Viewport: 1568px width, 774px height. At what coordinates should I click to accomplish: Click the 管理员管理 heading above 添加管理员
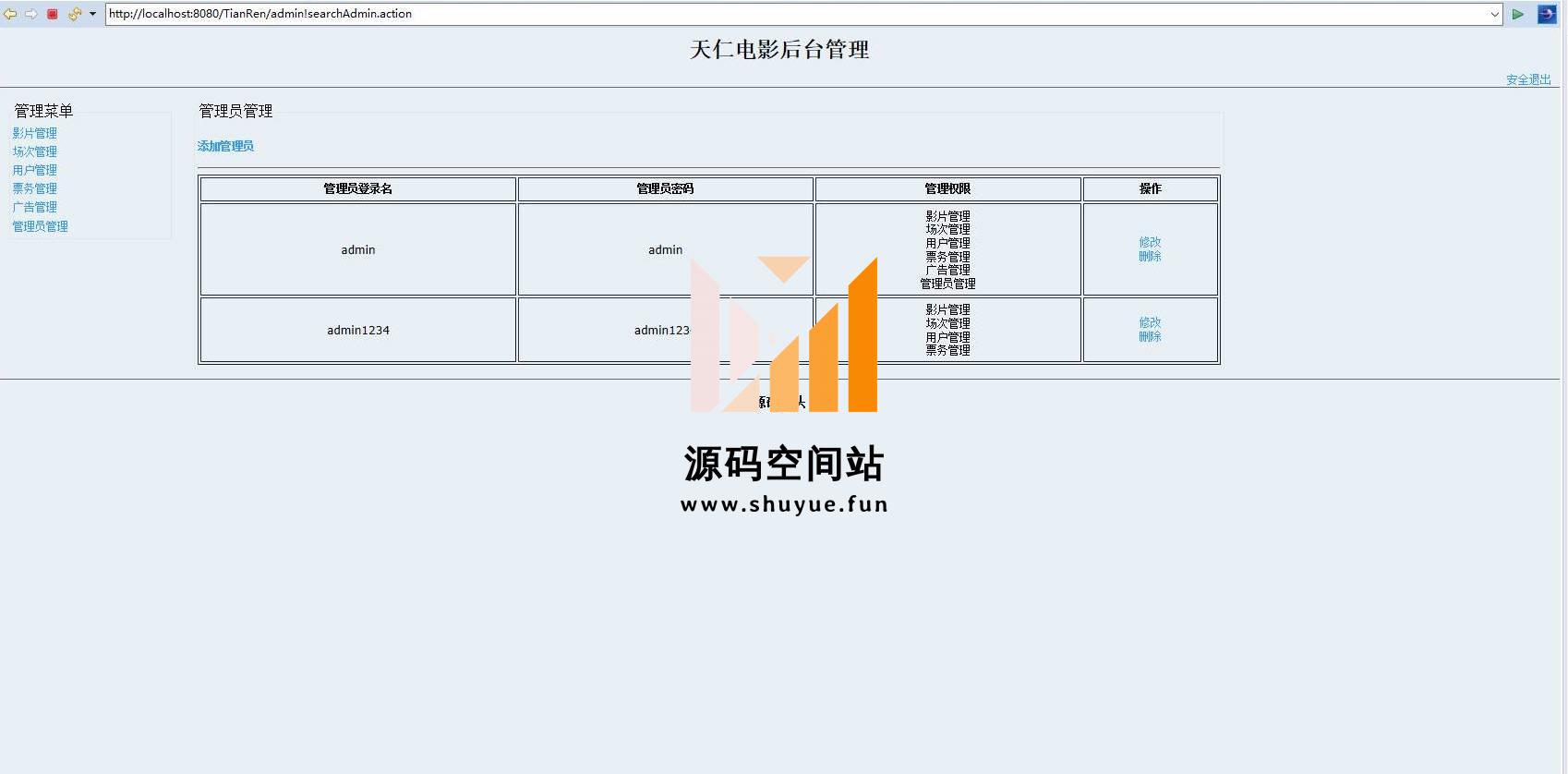[235, 111]
